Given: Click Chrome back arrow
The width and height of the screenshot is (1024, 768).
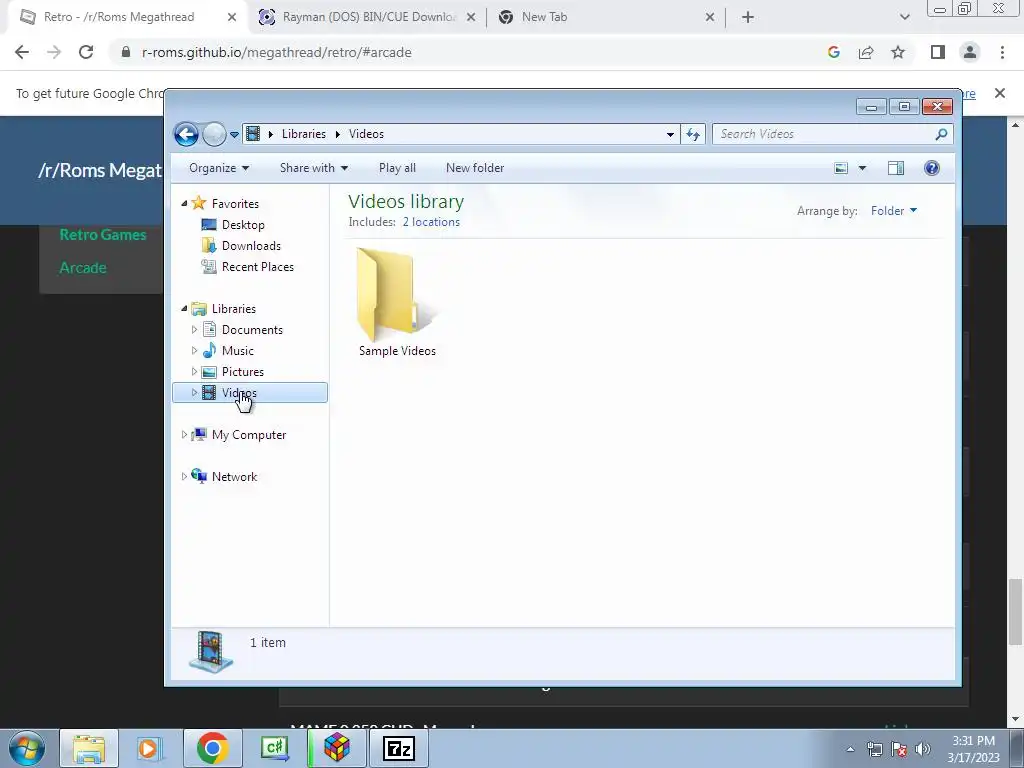Looking at the screenshot, I should pos(22,52).
